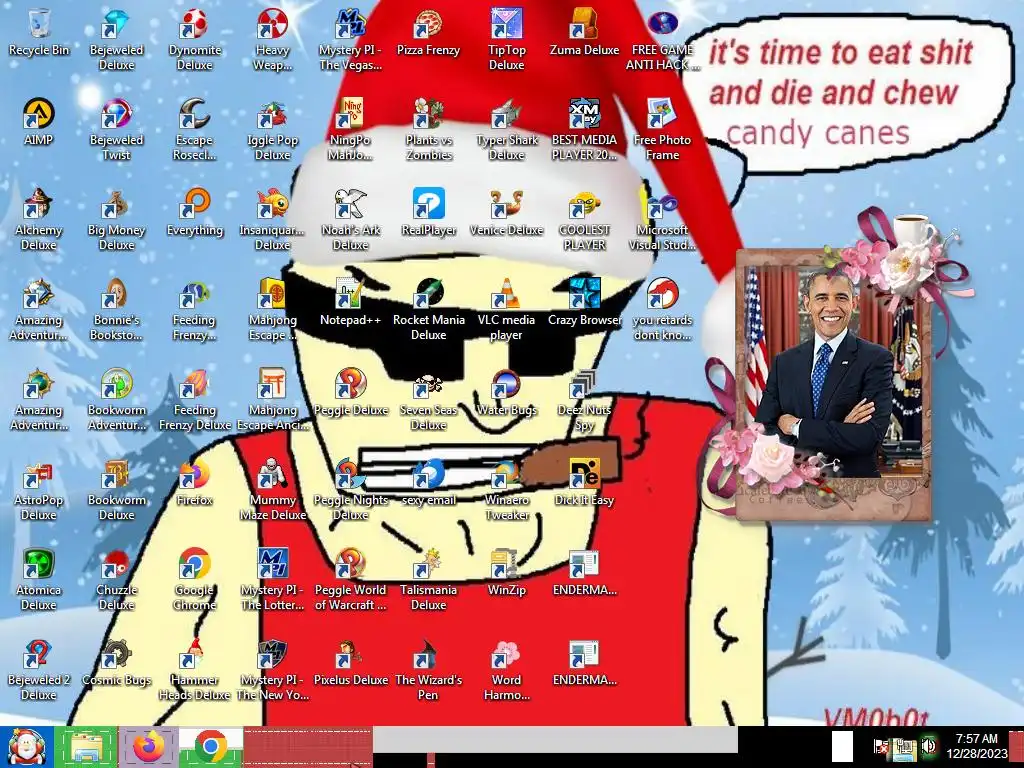Select the Mahjong Escape Ancient shortcut
The width and height of the screenshot is (1024, 768).
272,400
